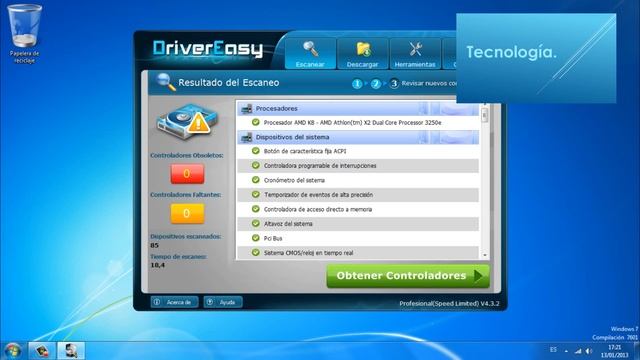Screen dimensions: 640x360
Task: Click check icon beside Pci Bus
Action: (256, 238)
